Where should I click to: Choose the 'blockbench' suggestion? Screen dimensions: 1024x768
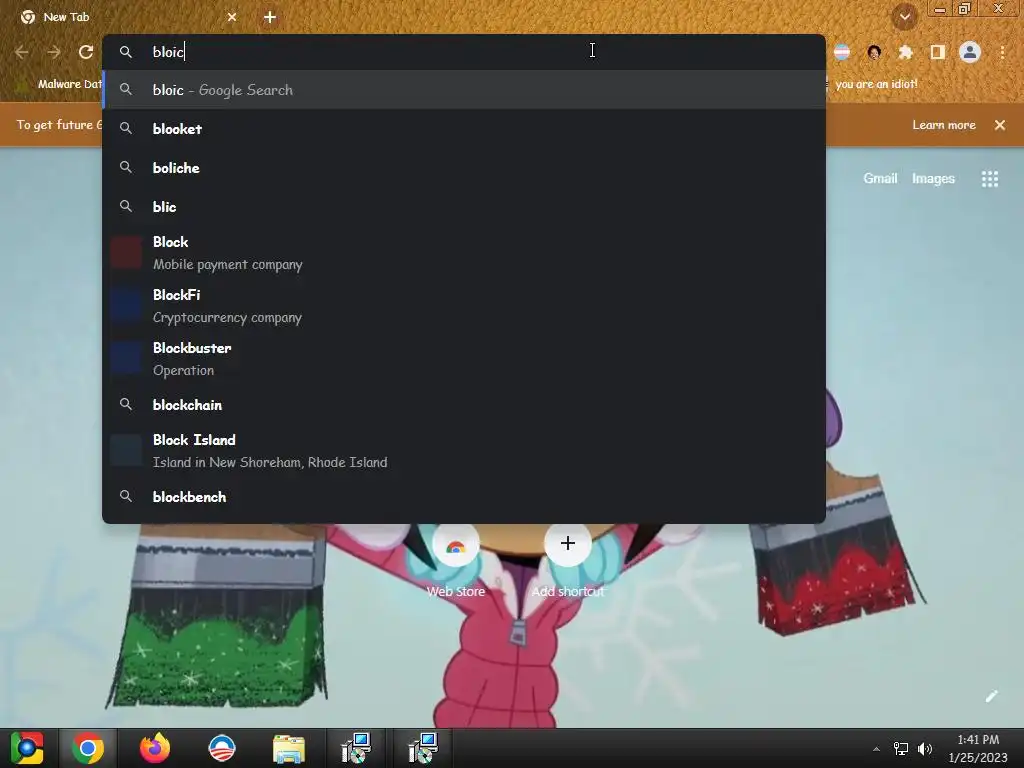coord(464,497)
